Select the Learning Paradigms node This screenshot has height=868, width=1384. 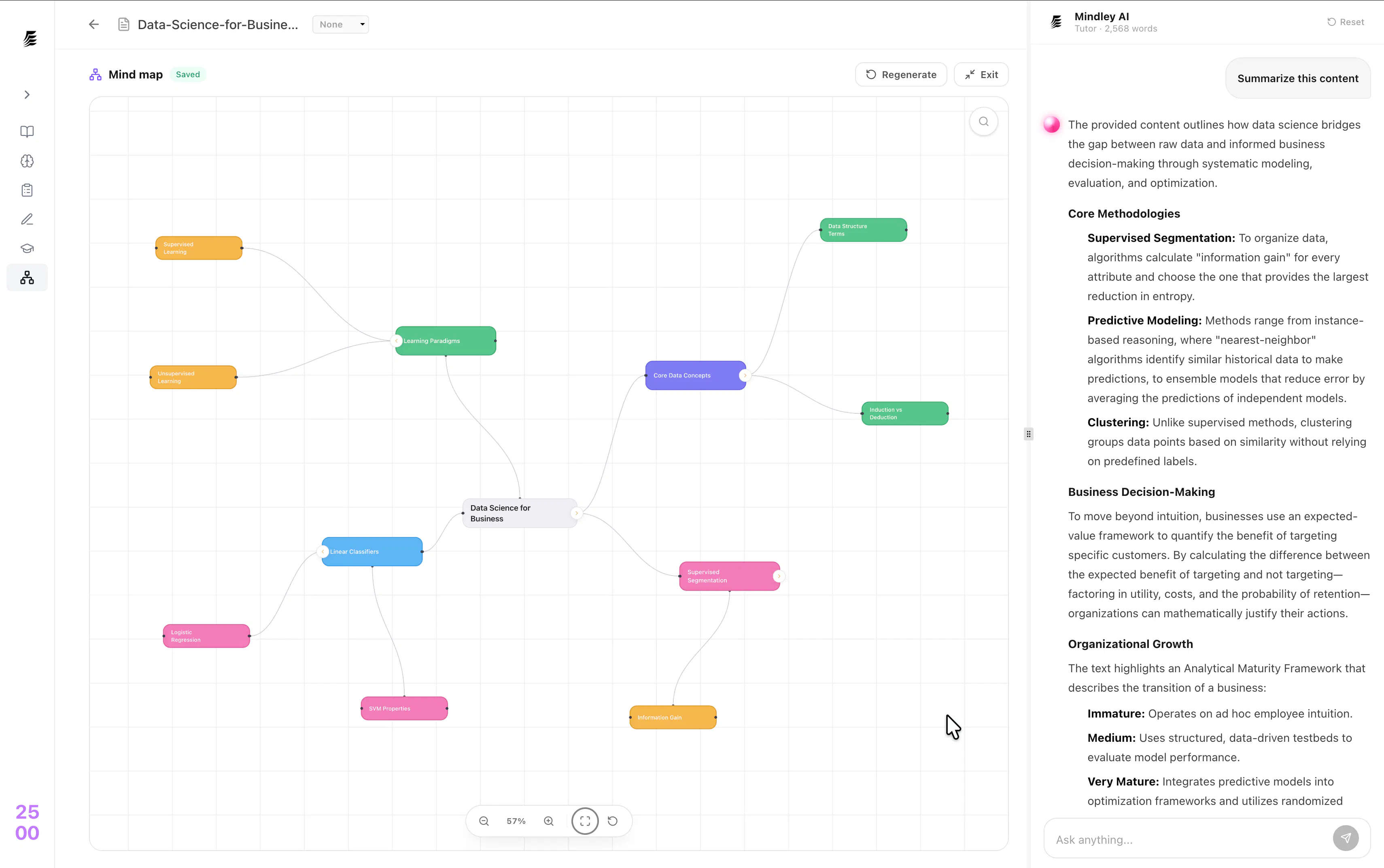click(446, 341)
